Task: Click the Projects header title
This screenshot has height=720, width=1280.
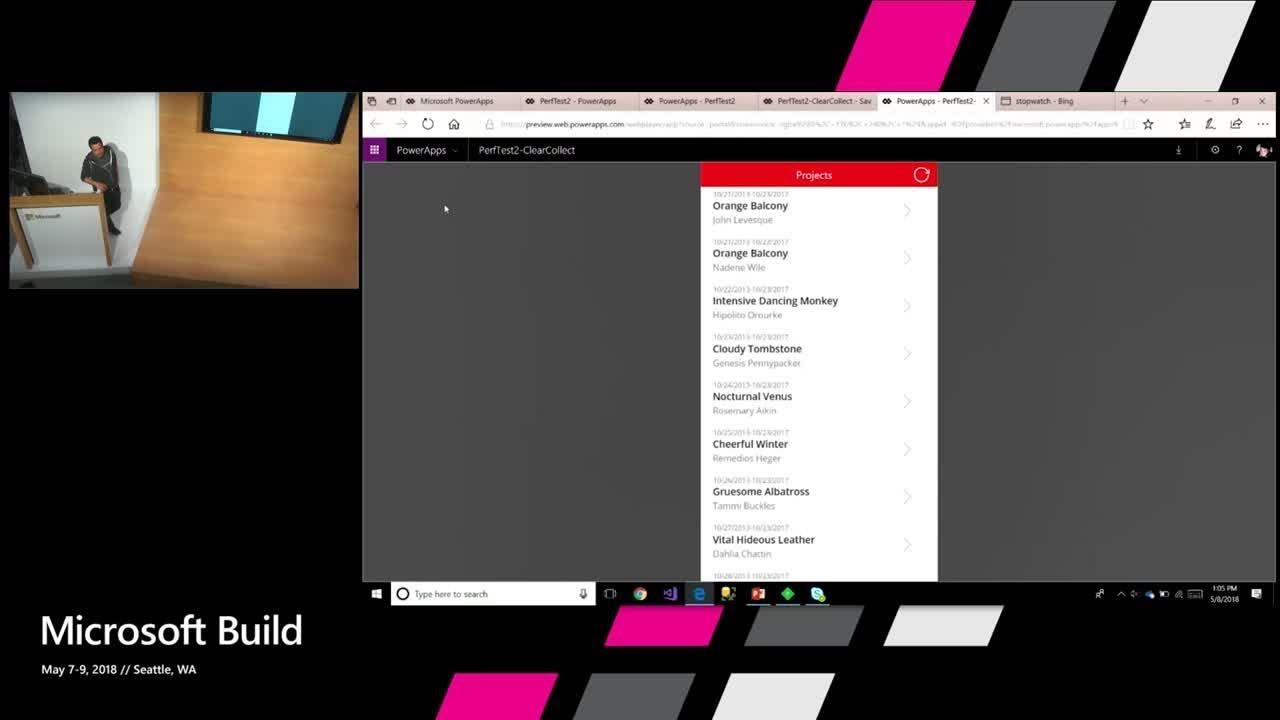Action: 814,175
